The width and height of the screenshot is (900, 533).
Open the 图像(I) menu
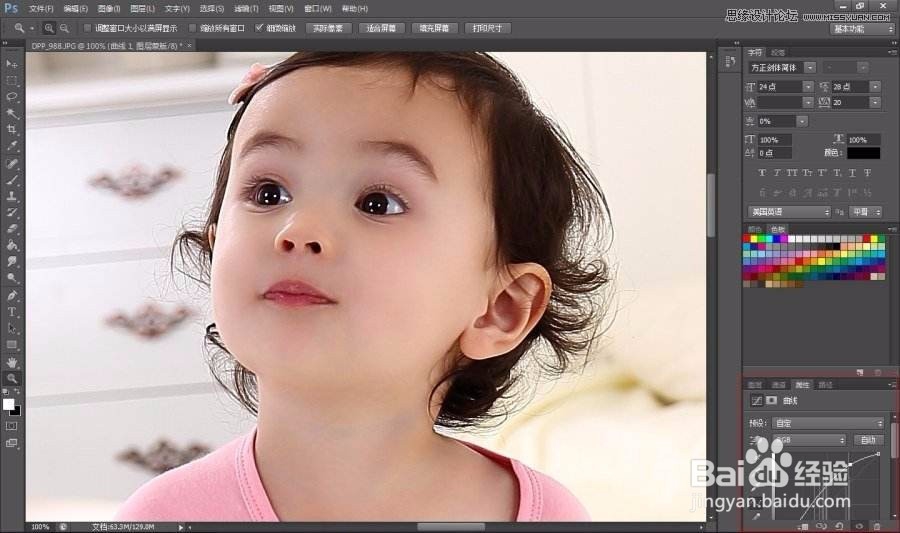[x=108, y=9]
